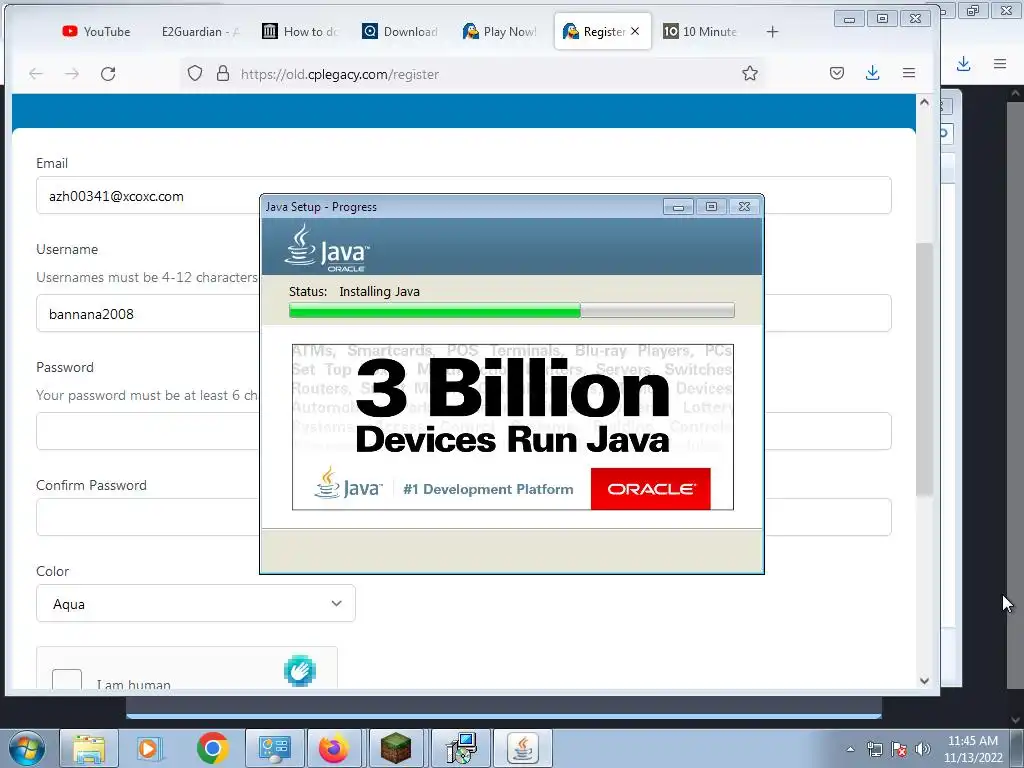The width and height of the screenshot is (1024, 768).
Task: Switch to the YouTube tab
Action: pyautogui.click(x=95, y=31)
